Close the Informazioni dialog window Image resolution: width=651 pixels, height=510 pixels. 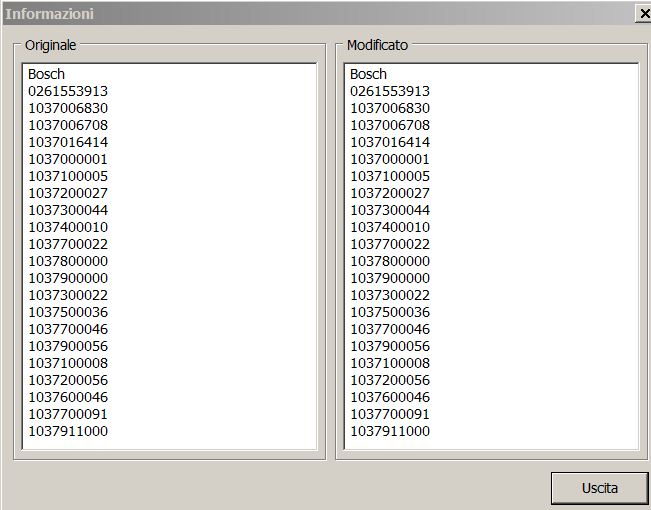click(642, 14)
